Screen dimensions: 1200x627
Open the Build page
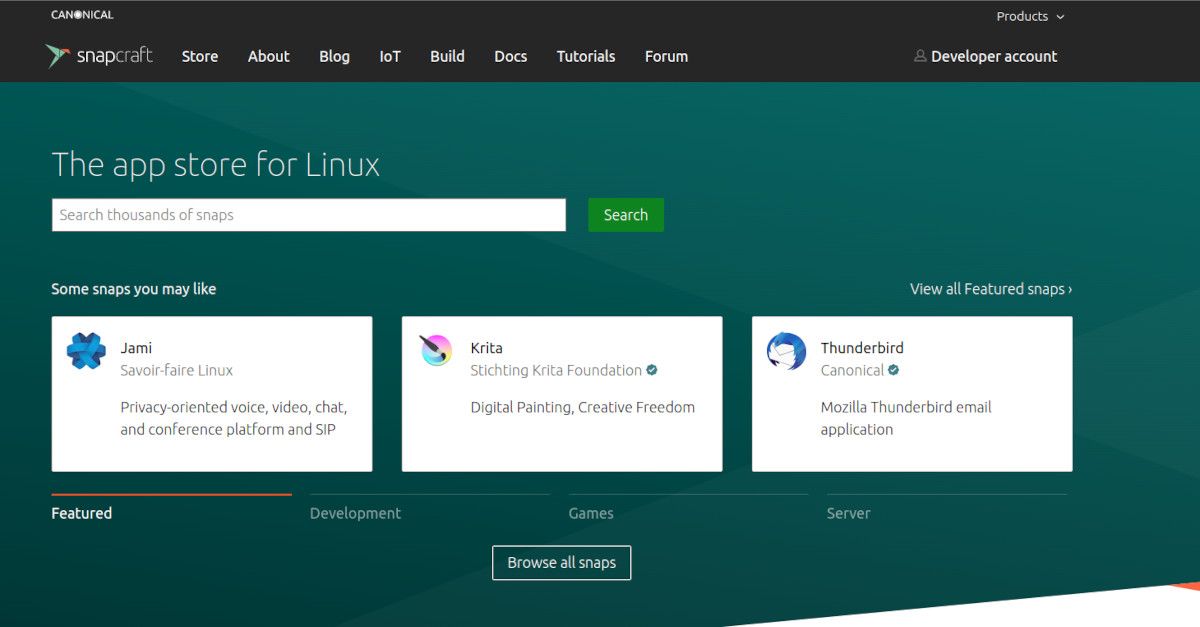click(x=447, y=56)
